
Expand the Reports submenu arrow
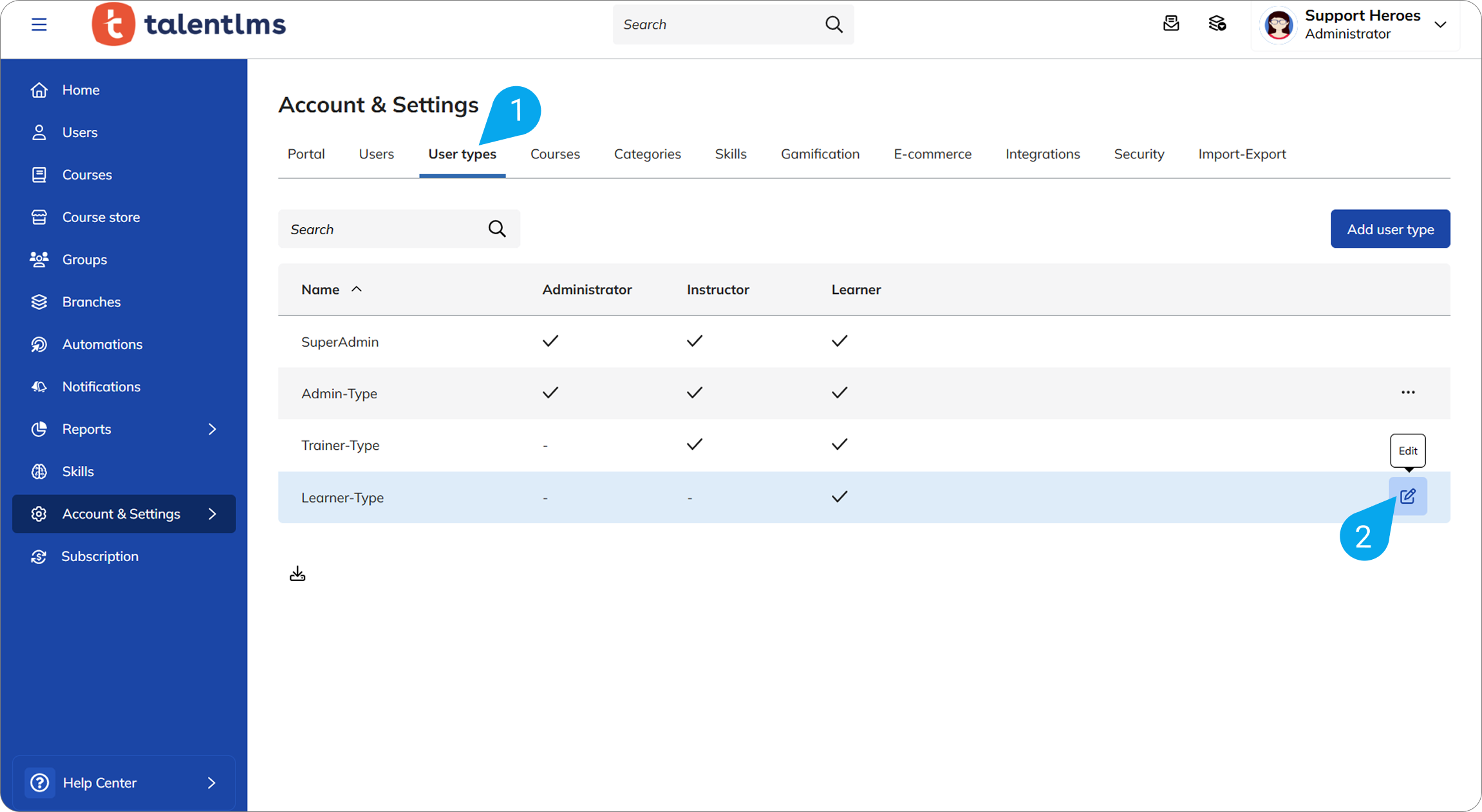click(x=212, y=429)
